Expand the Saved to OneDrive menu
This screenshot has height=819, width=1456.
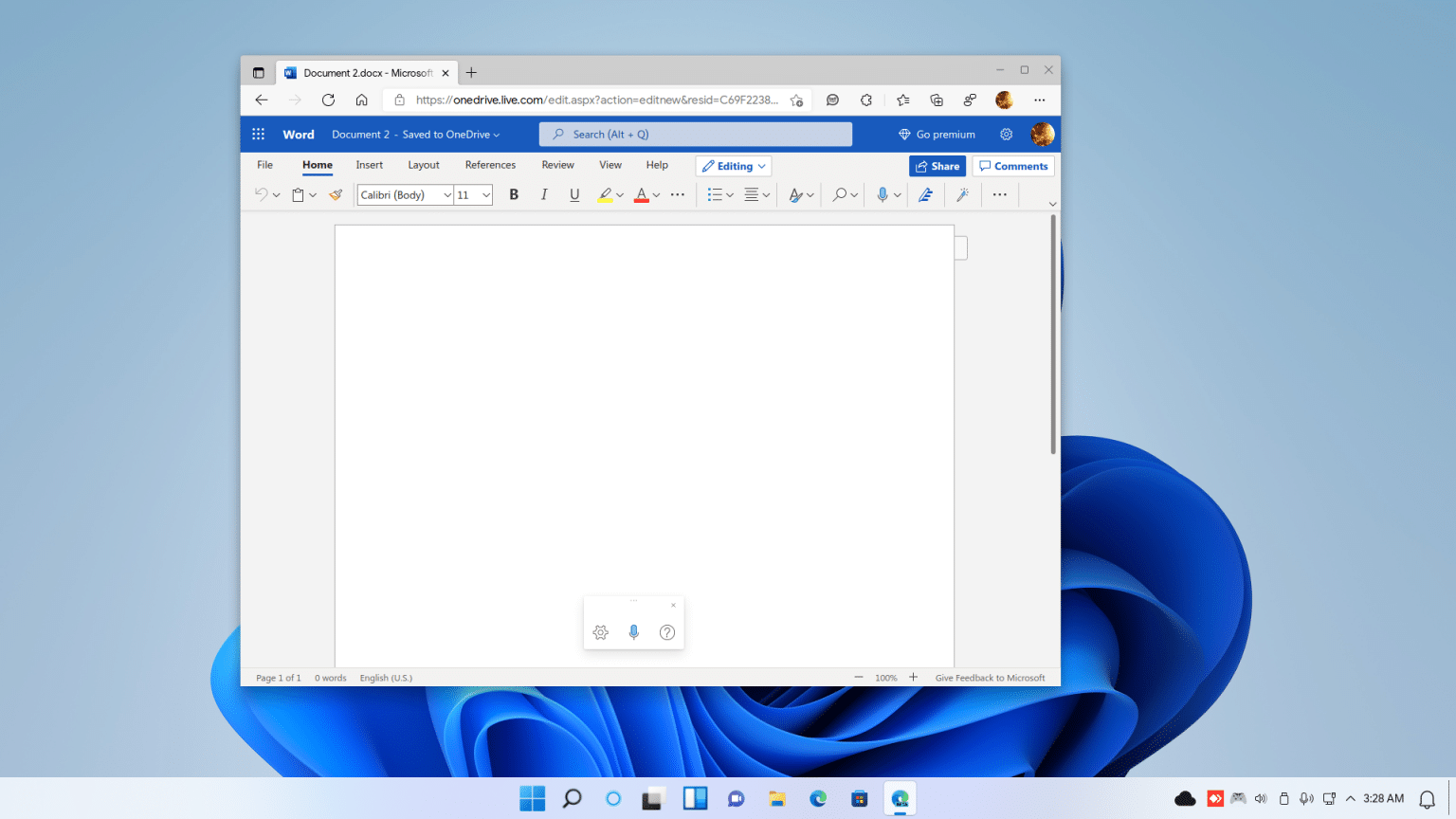click(x=496, y=134)
